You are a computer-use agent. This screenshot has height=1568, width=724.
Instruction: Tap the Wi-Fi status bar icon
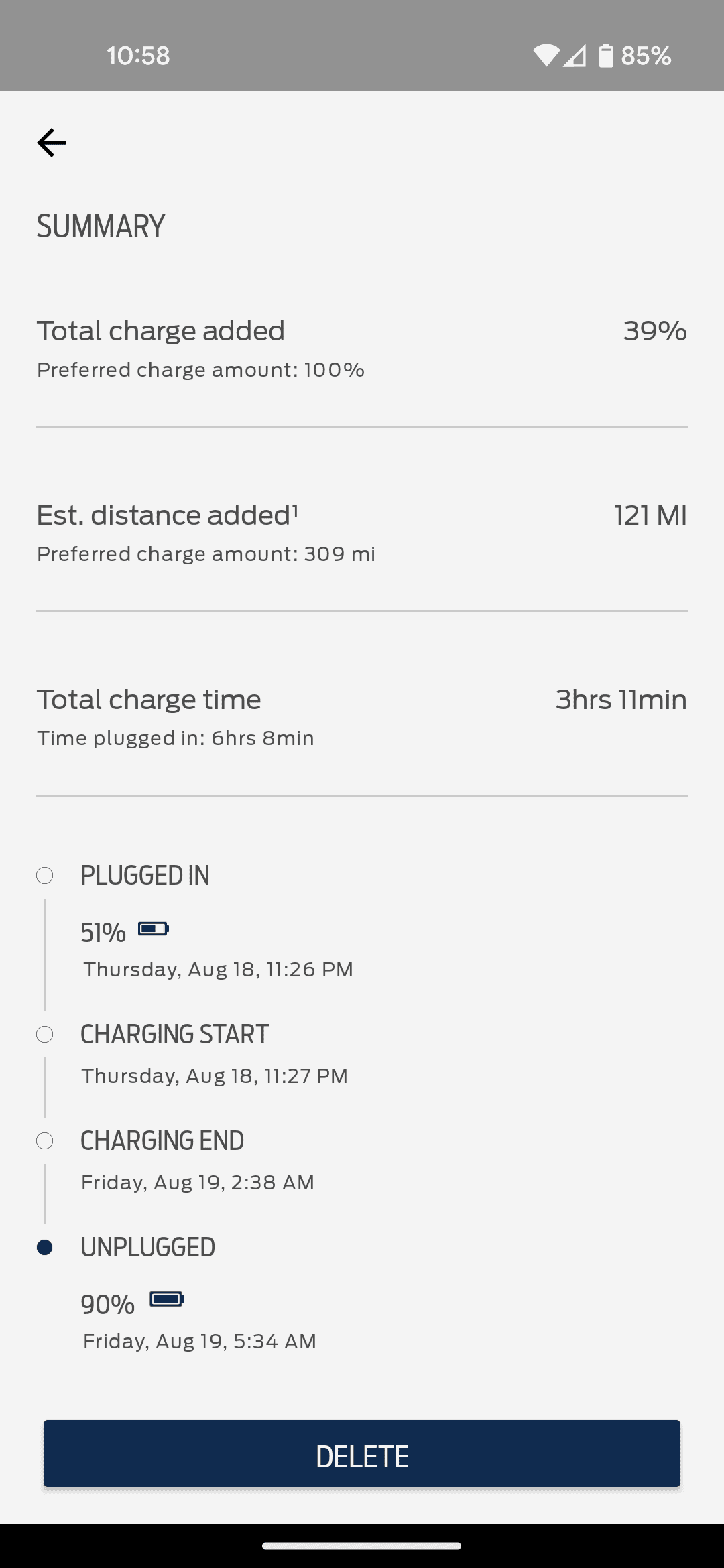click(x=546, y=56)
